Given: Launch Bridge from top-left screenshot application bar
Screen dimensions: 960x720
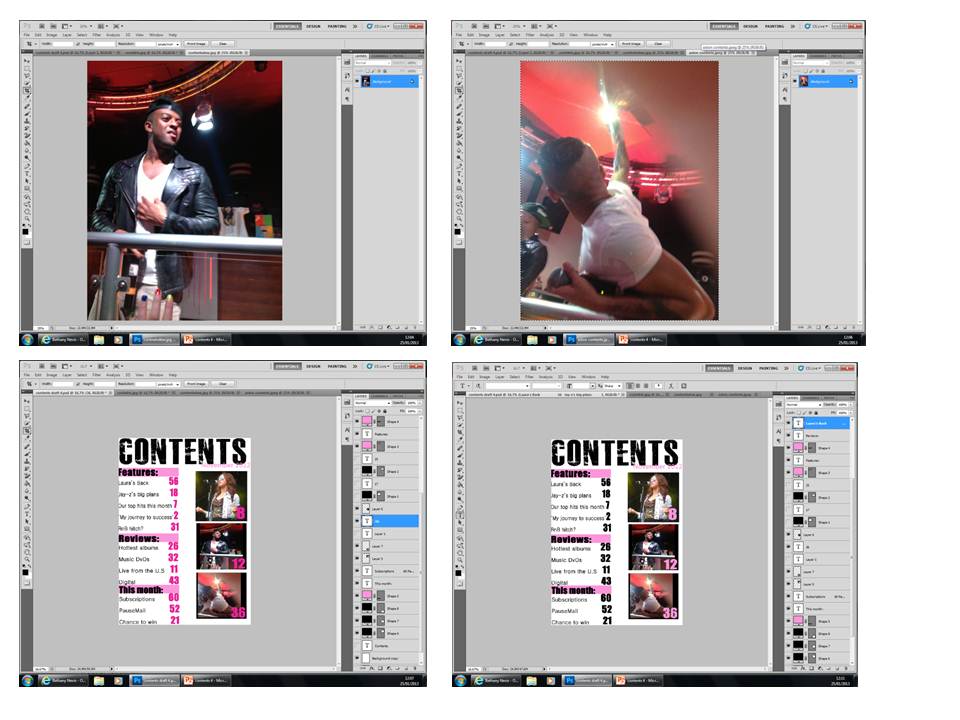Looking at the screenshot, I should (x=42, y=26).
